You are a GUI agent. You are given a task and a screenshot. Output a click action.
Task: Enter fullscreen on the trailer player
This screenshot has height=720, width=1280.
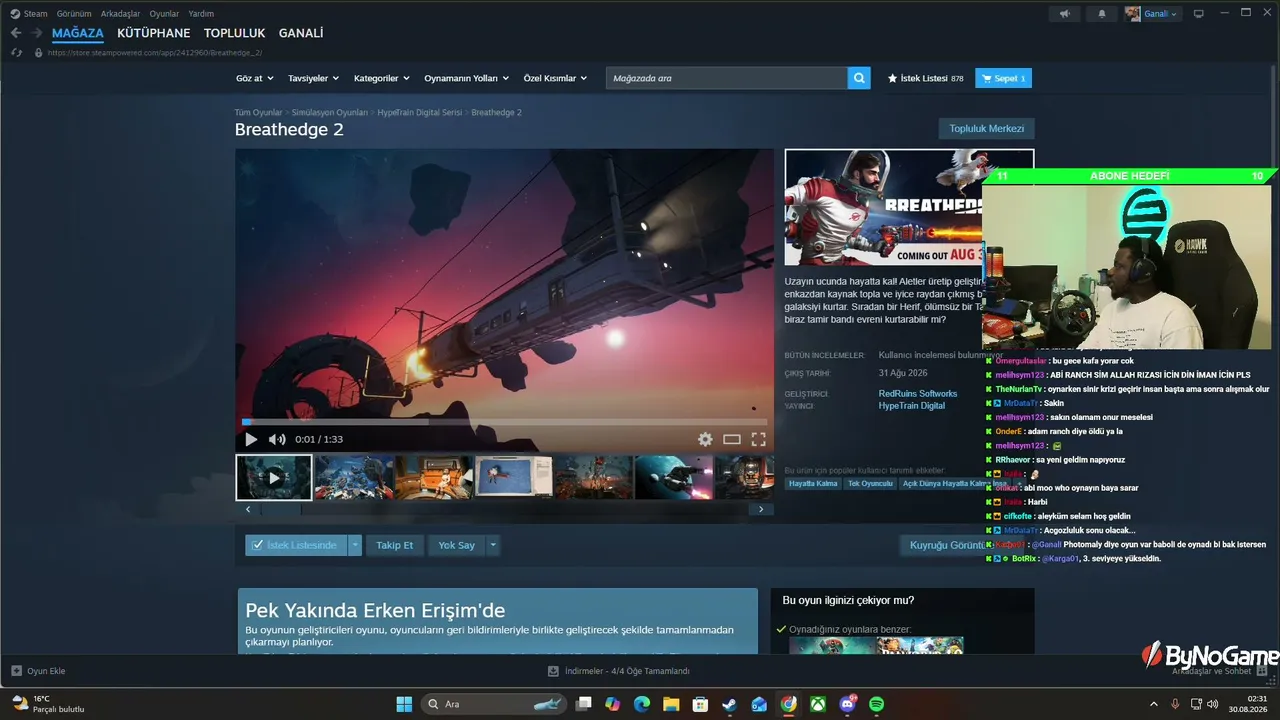(x=759, y=439)
